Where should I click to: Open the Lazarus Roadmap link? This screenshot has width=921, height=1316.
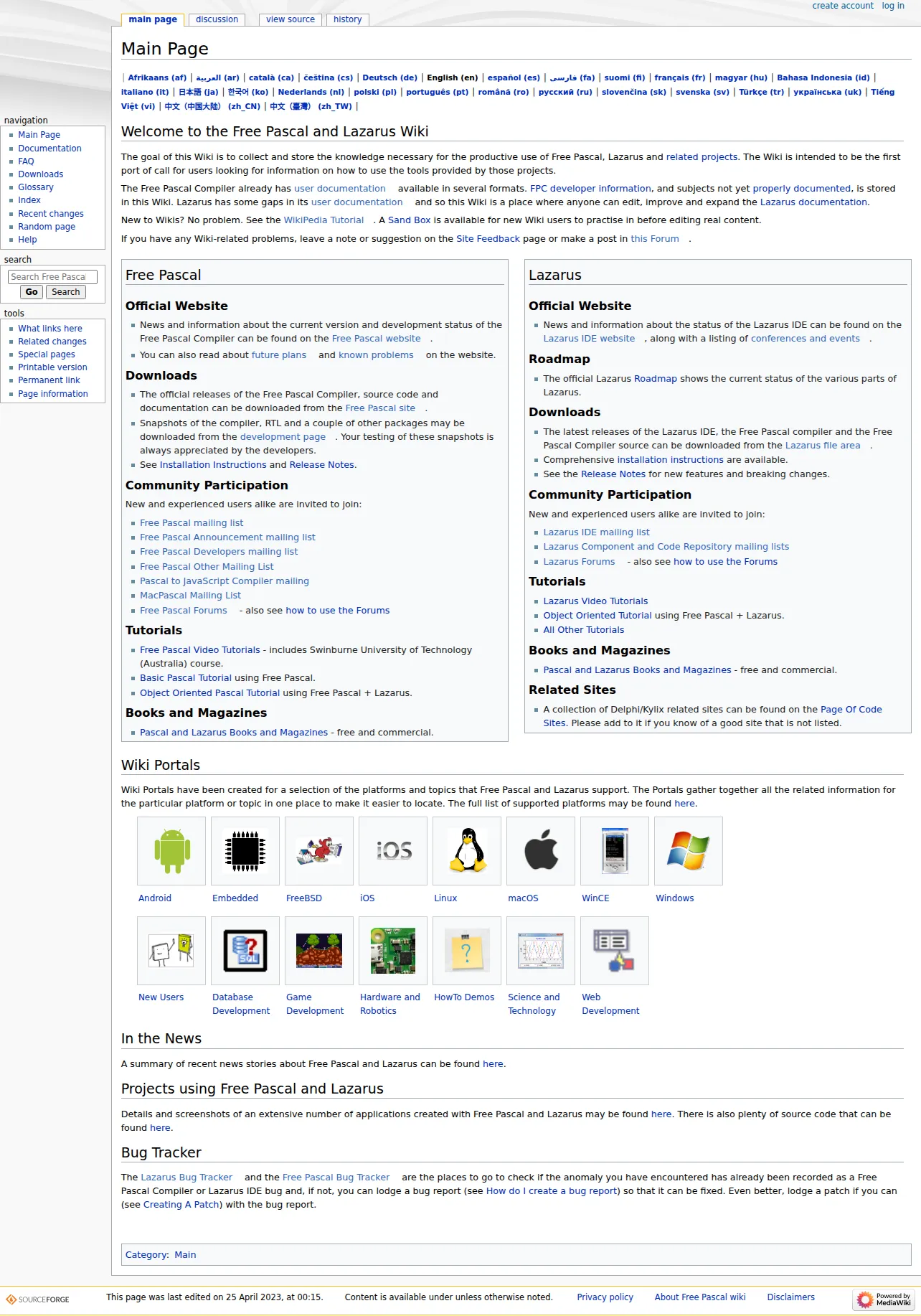[x=656, y=379]
